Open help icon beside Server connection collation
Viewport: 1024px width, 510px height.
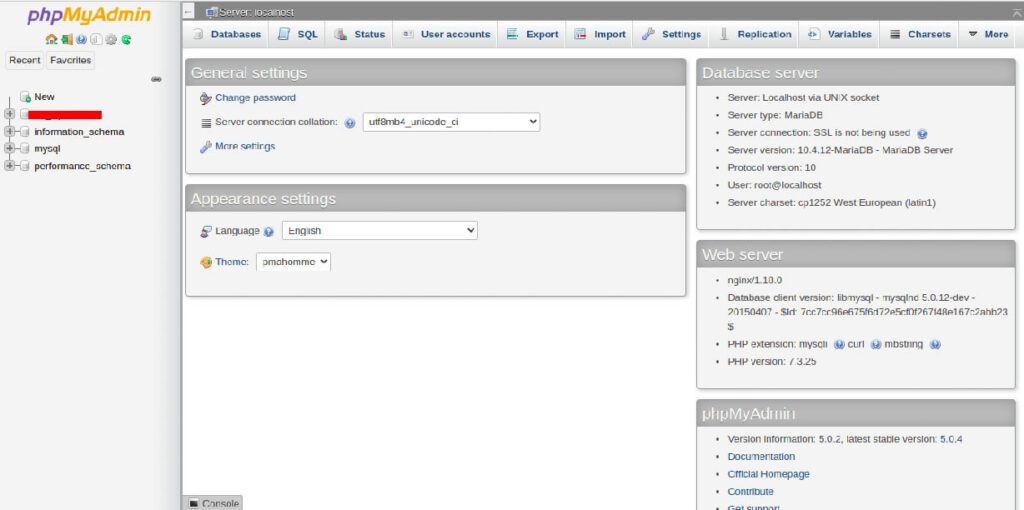350,123
